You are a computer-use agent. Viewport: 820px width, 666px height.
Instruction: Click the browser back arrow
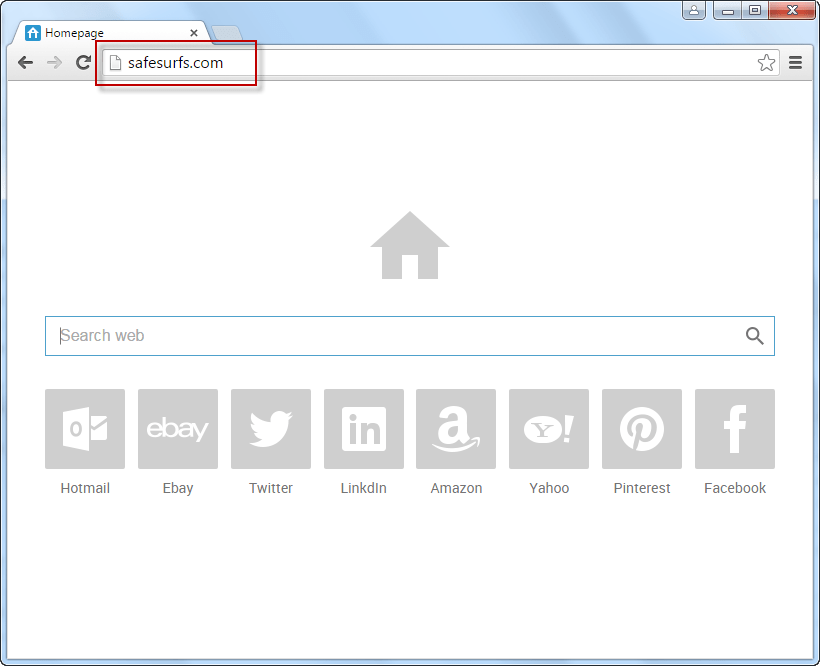click(x=25, y=63)
